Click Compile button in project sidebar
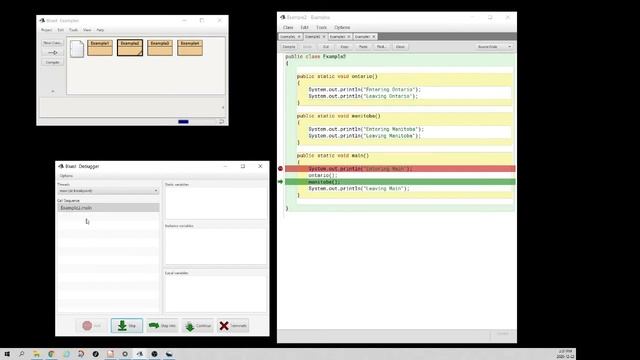Screen dimensions: 640x360 53,62
